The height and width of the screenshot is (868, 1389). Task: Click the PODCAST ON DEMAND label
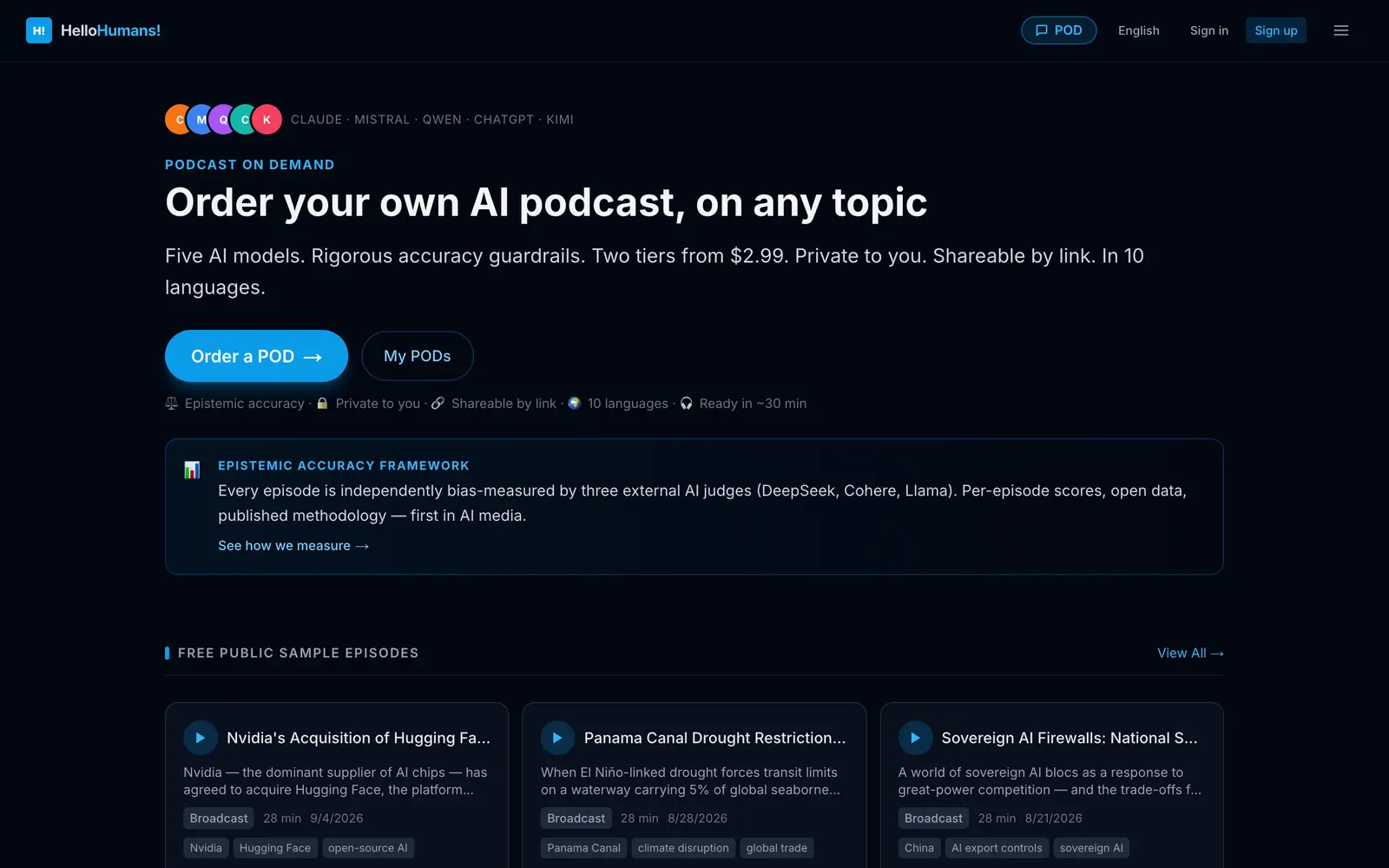click(250, 165)
